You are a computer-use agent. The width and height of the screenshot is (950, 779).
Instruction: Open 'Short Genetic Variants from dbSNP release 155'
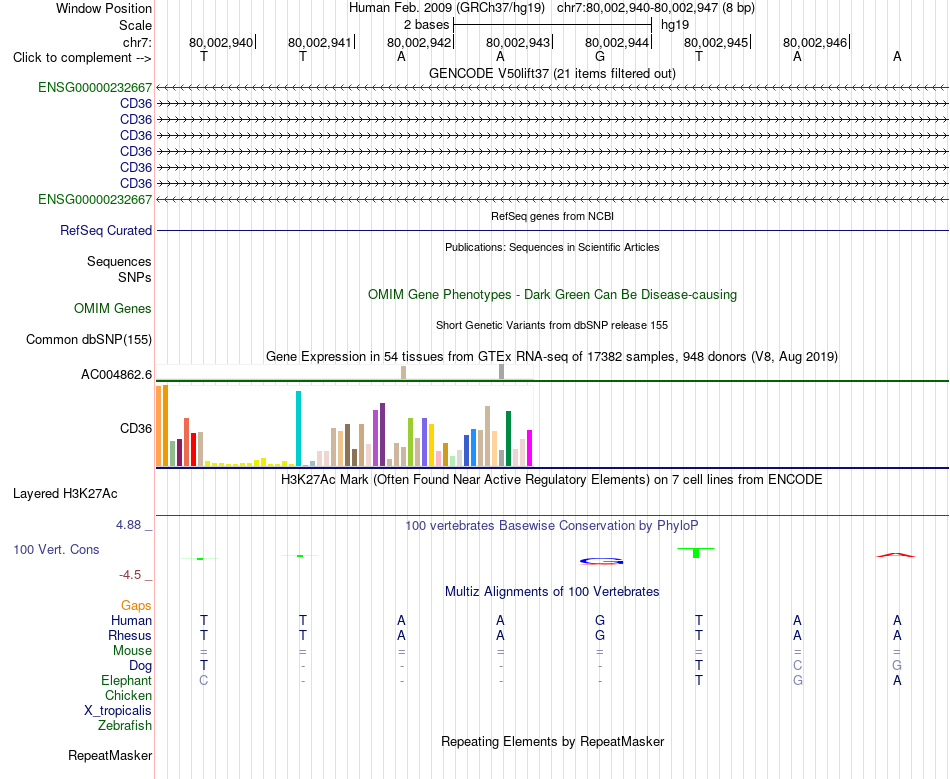click(552, 325)
